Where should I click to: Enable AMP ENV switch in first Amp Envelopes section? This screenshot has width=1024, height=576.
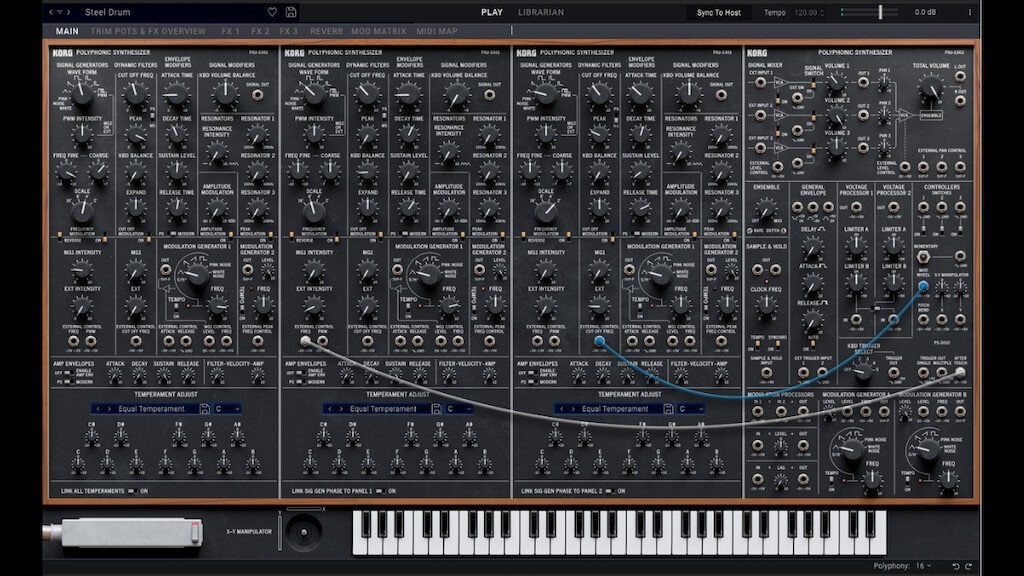[x=68, y=373]
